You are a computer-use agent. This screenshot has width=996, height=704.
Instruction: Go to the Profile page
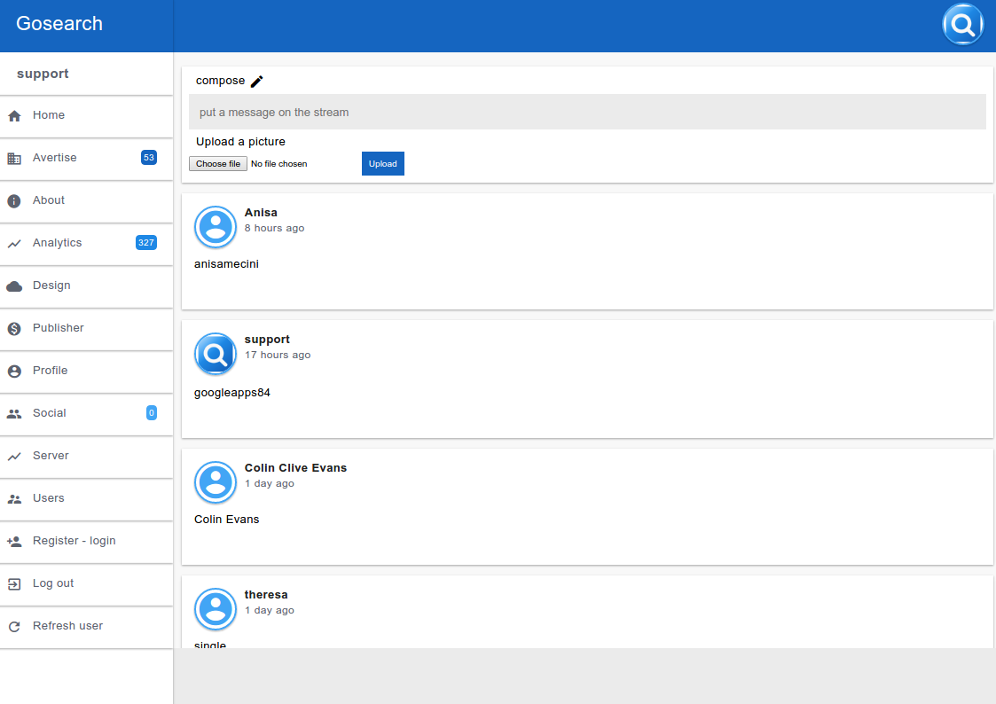pos(50,371)
